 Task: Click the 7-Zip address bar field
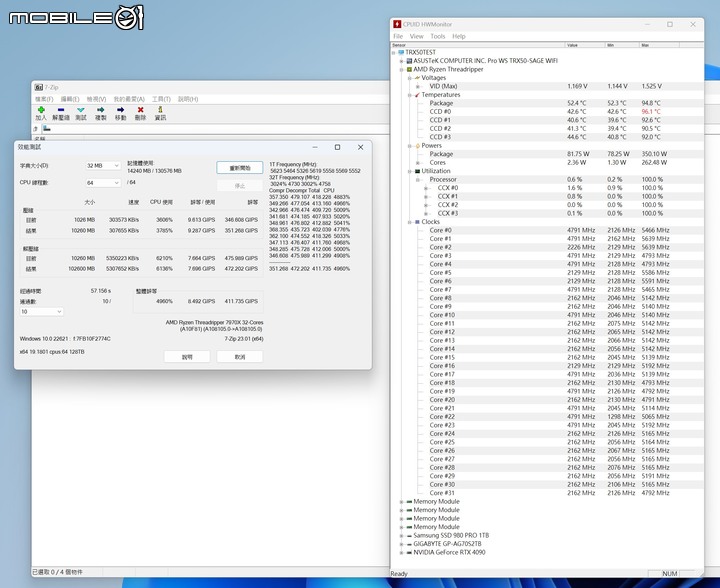point(214,129)
